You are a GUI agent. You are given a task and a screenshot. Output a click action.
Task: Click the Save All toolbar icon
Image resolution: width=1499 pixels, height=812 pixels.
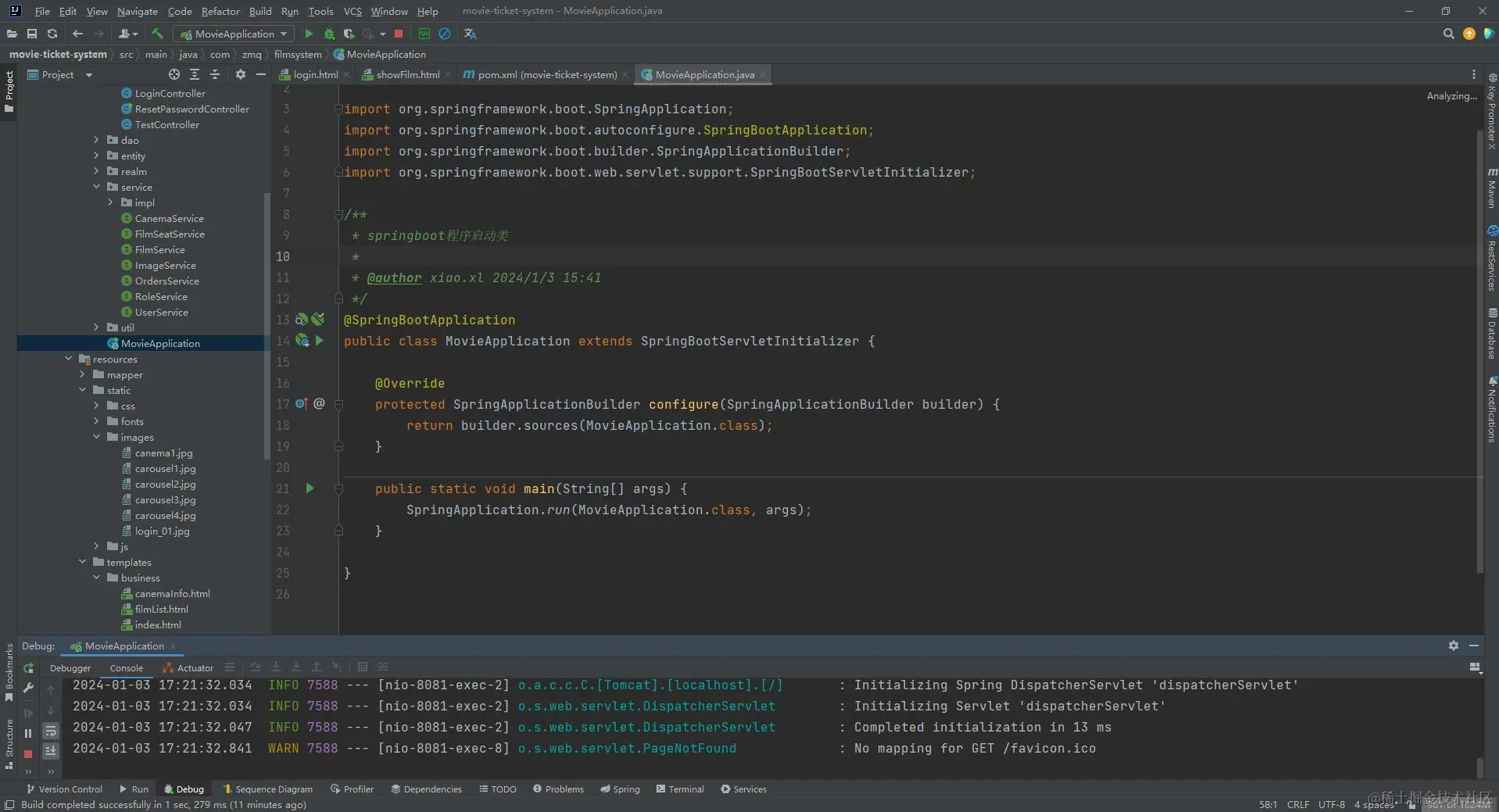(x=32, y=34)
